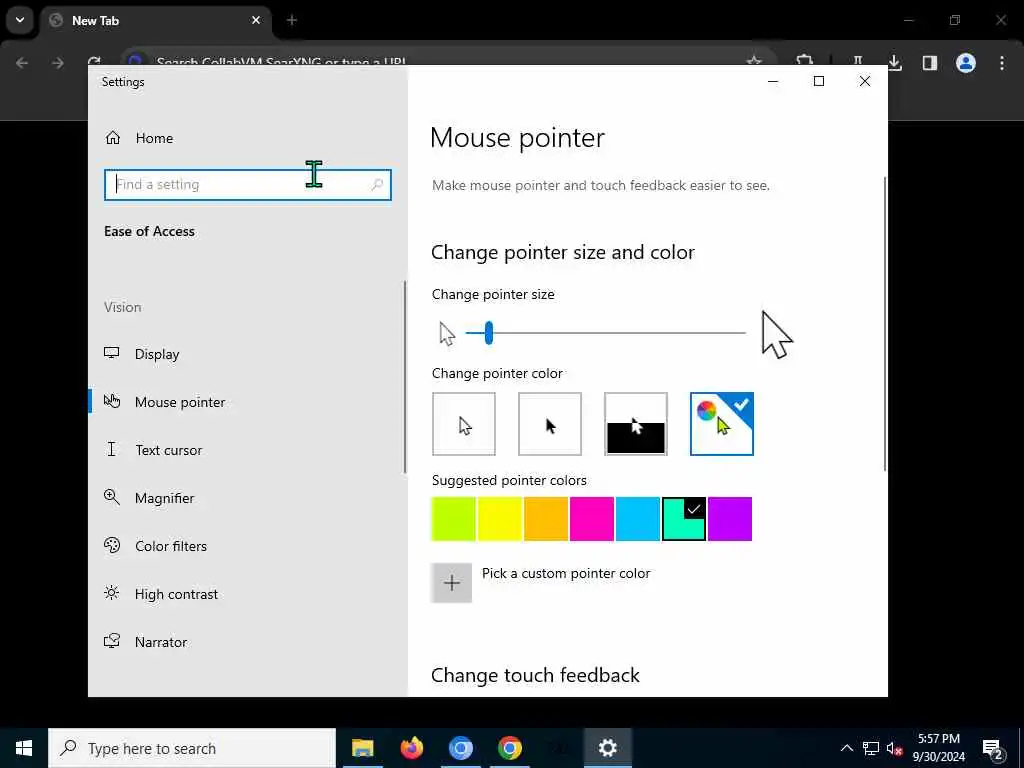Show hidden system tray icons
The image size is (1024, 768).
846,748
